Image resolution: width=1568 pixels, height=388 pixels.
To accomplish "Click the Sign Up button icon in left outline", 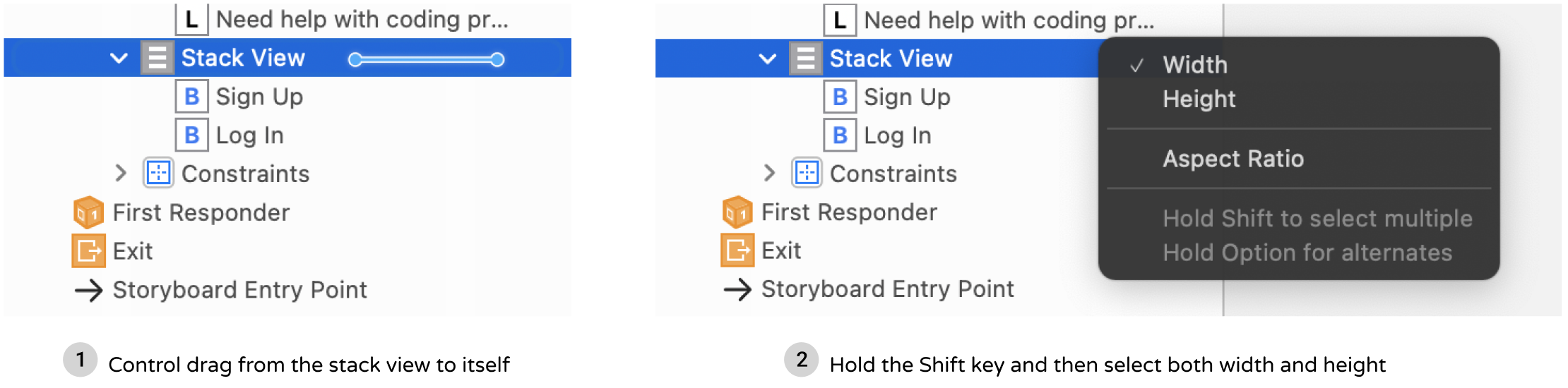I will pos(191,97).
